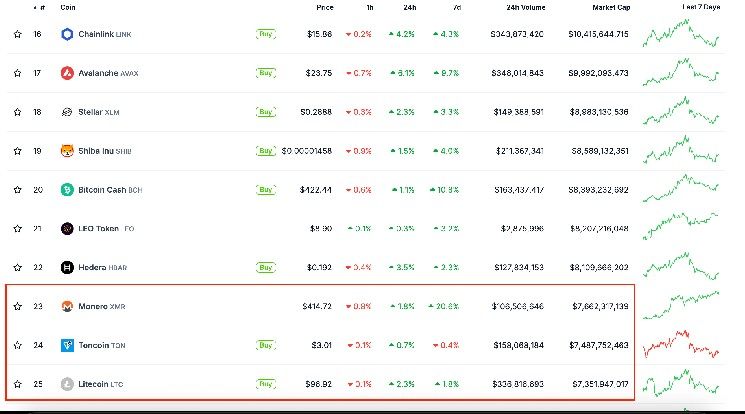Click the Monero XMR logo icon
The image size is (745, 414).
coord(67,307)
